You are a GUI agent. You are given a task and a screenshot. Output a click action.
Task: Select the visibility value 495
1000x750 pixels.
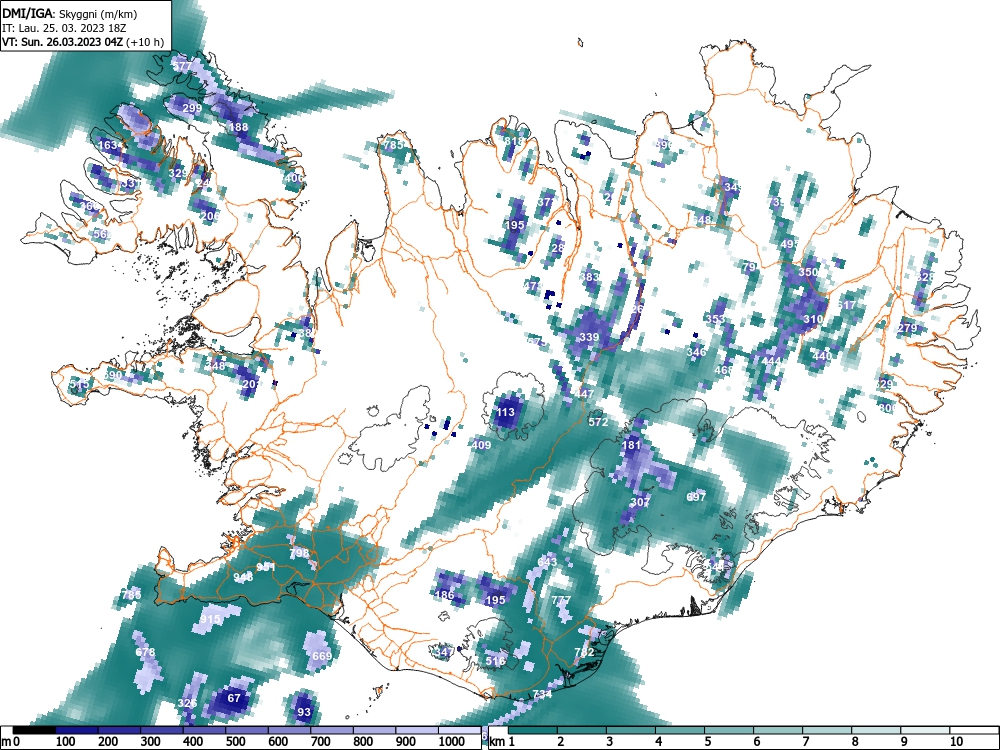pos(790,244)
